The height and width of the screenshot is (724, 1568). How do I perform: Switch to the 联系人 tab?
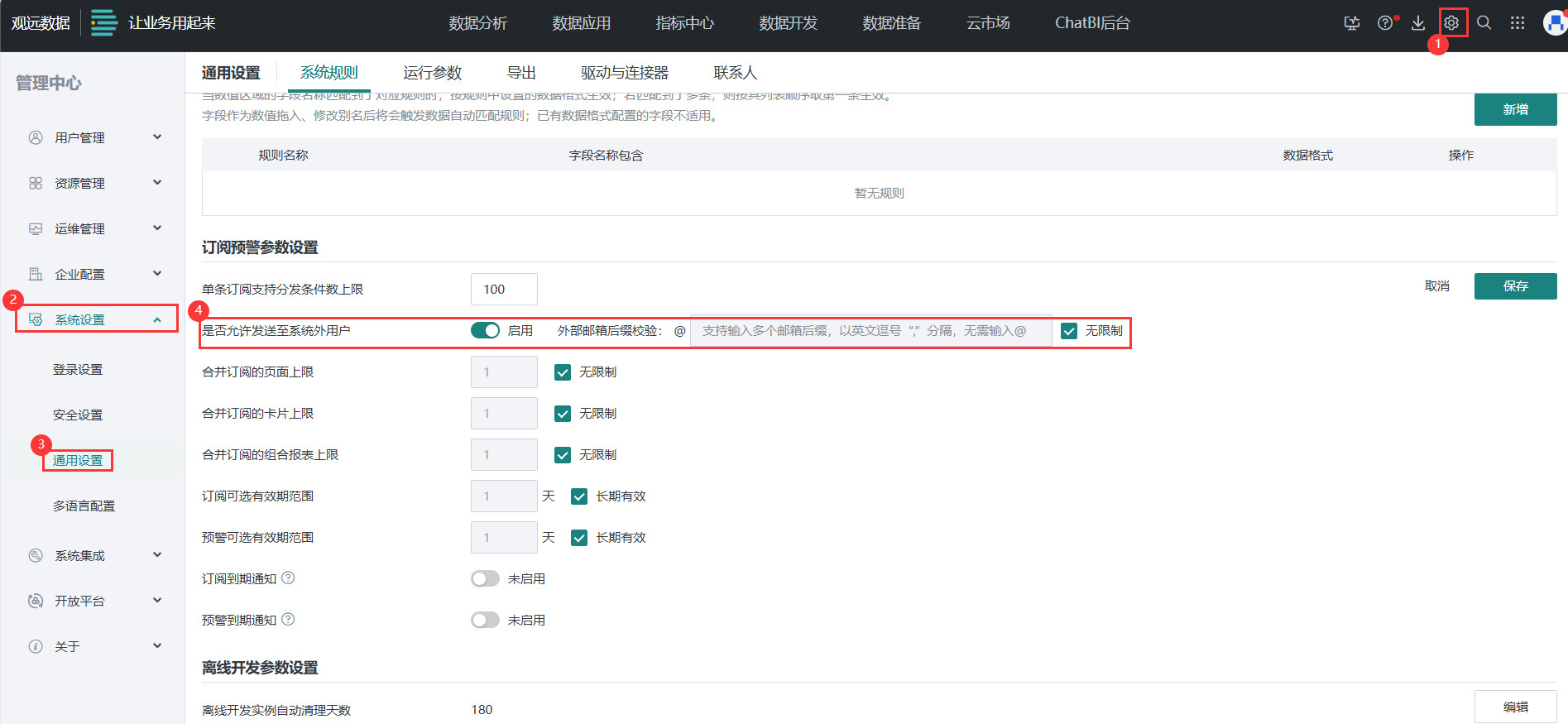pyautogui.click(x=736, y=73)
